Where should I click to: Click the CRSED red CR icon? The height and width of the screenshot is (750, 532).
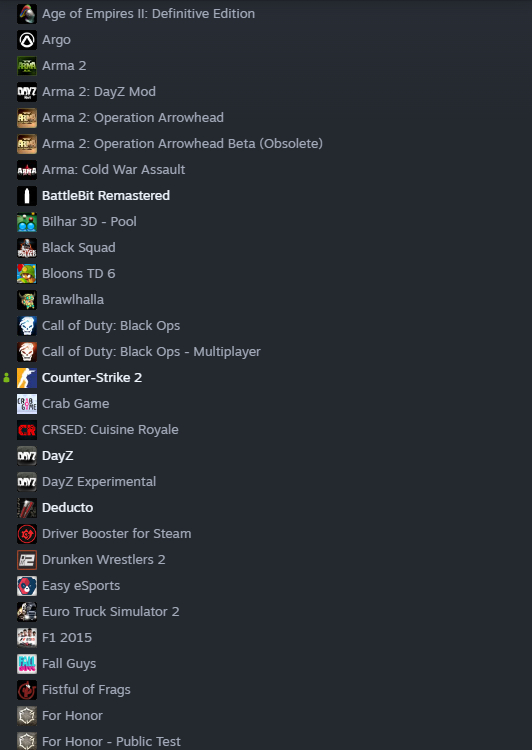27,430
